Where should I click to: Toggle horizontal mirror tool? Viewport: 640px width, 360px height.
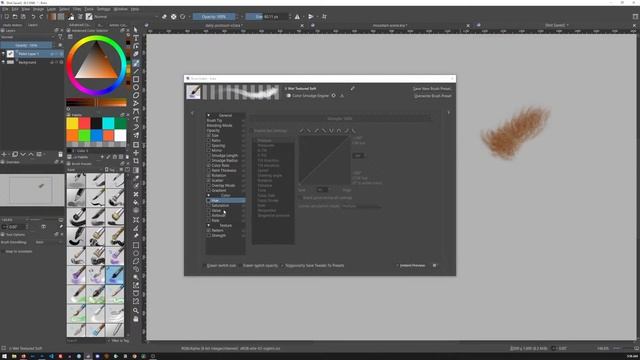[x=297, y=17]
